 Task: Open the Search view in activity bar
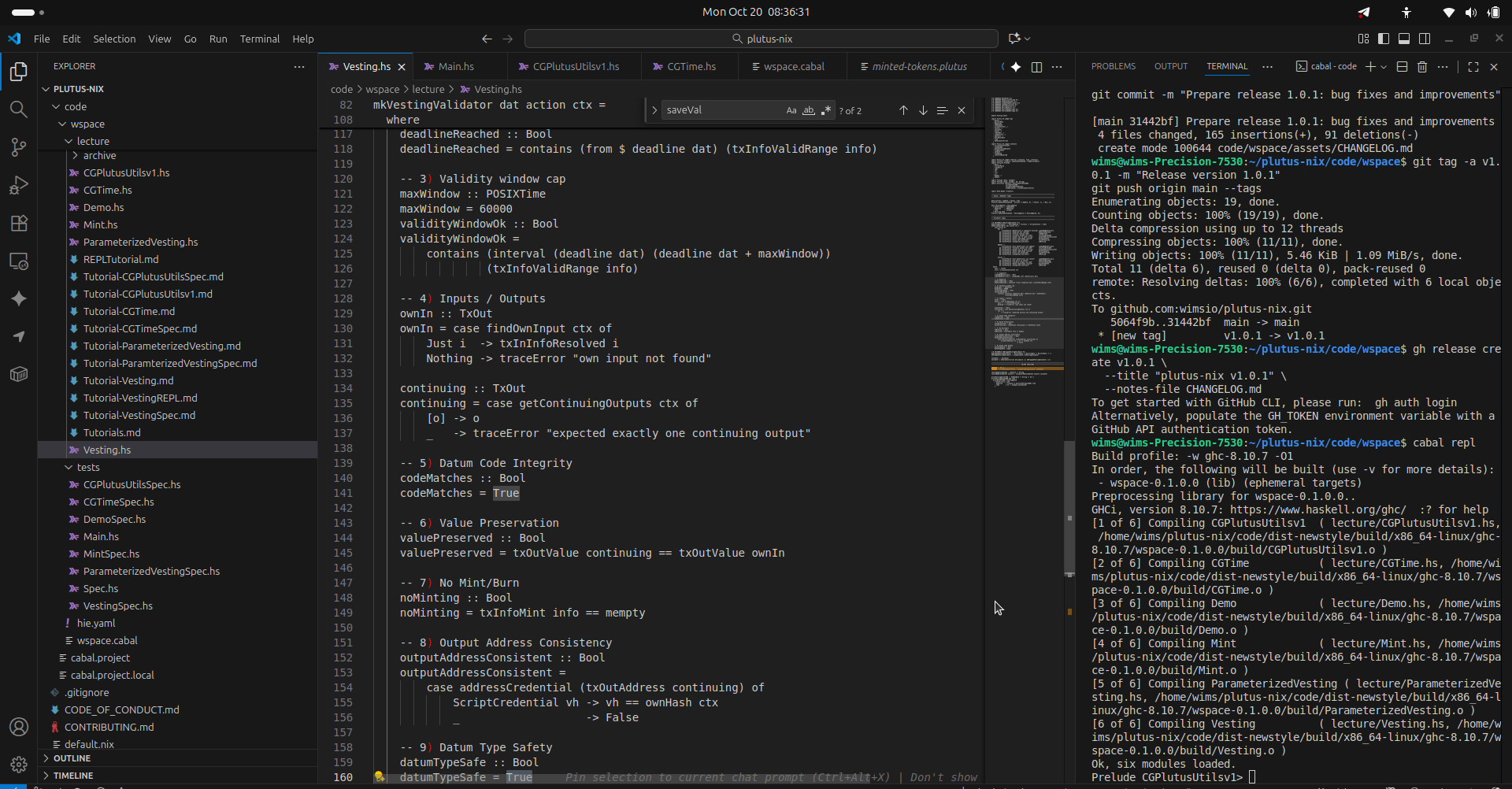(x=19, y=109)
